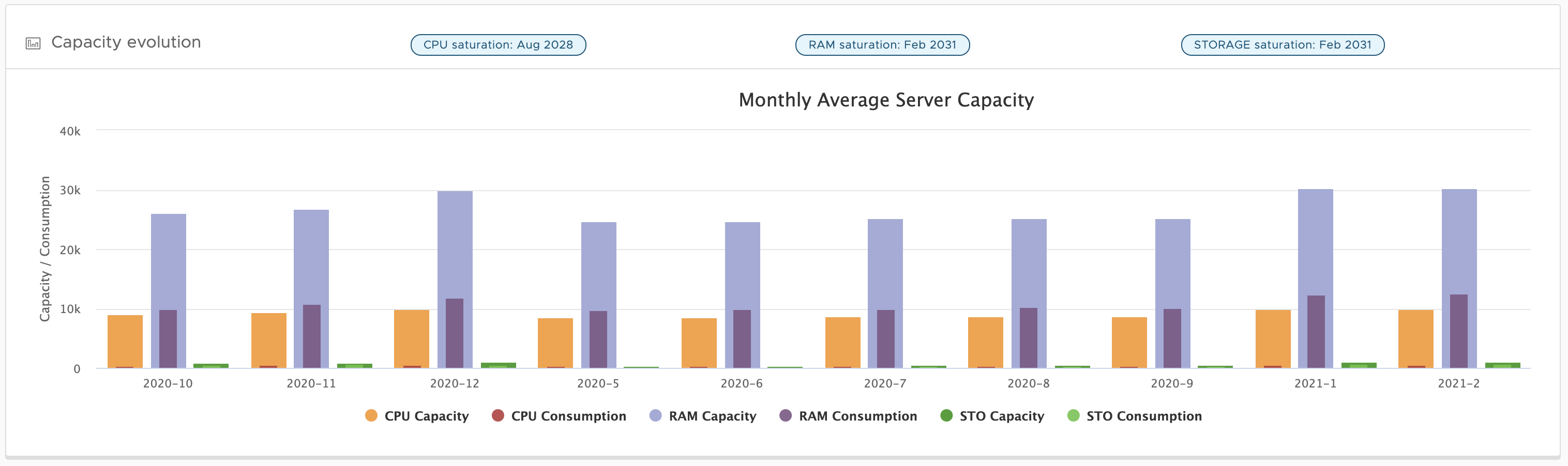
Task: Click the 2020-11 x-axis label
Action: [x=311, y=383]
